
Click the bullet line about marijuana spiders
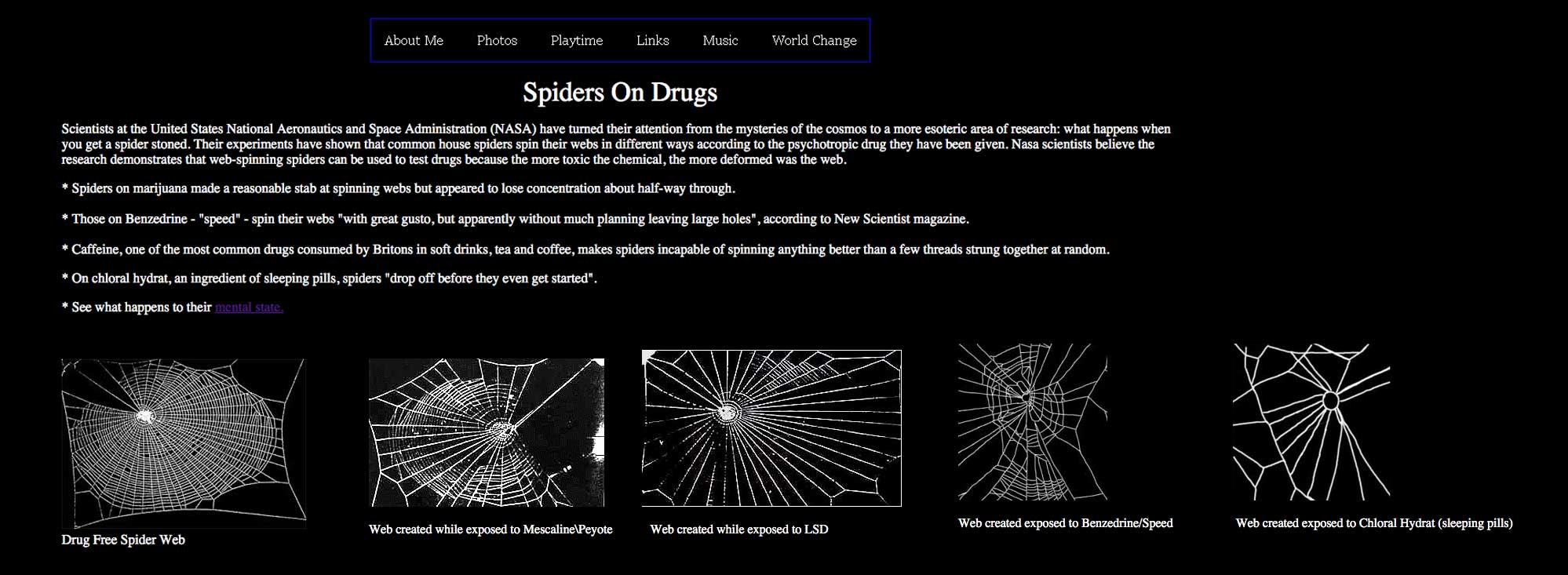(399, 188)
